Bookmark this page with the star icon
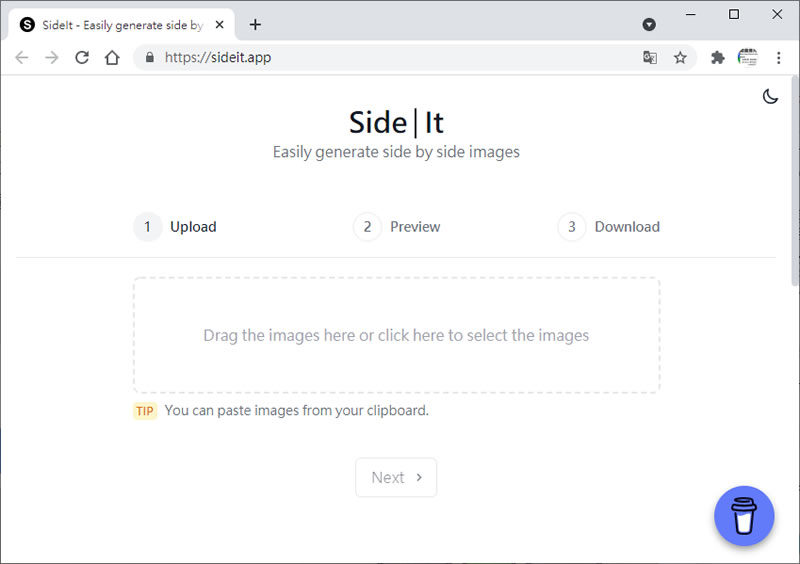The height and width of the screenshot is (564, 800). coord(680,58)
